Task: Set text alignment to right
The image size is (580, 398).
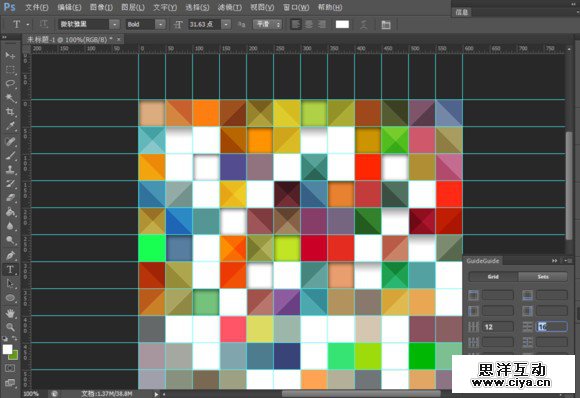Action: (322, 24)
